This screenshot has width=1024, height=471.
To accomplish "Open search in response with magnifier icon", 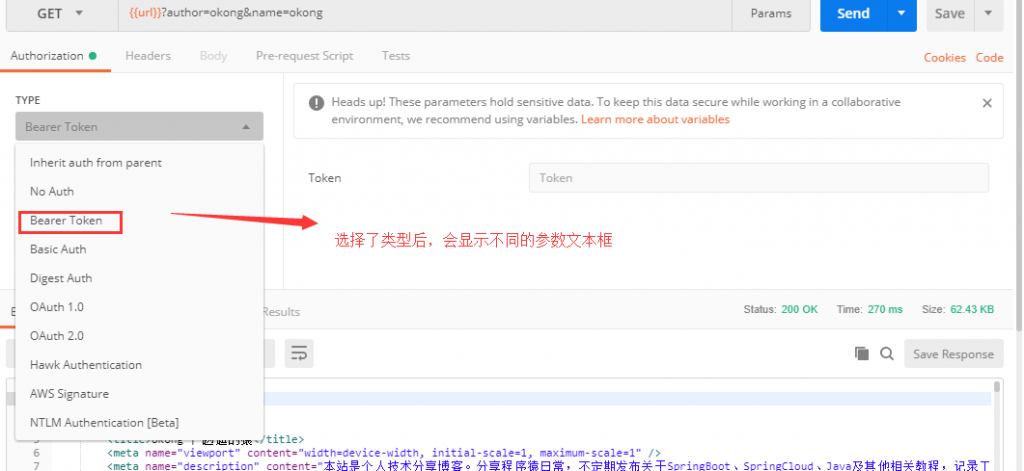I will pos(886,353).
